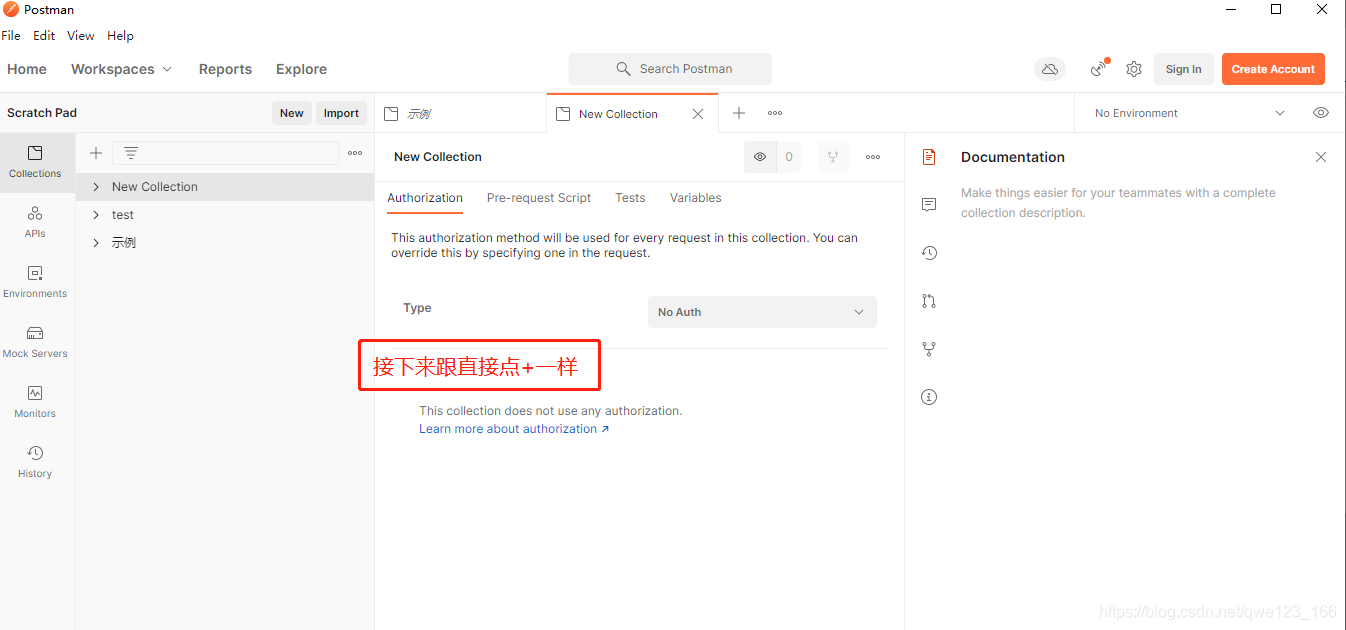Click the filter icon in collections search
This screenshot has height=630, width=1346.
[131, 153]
